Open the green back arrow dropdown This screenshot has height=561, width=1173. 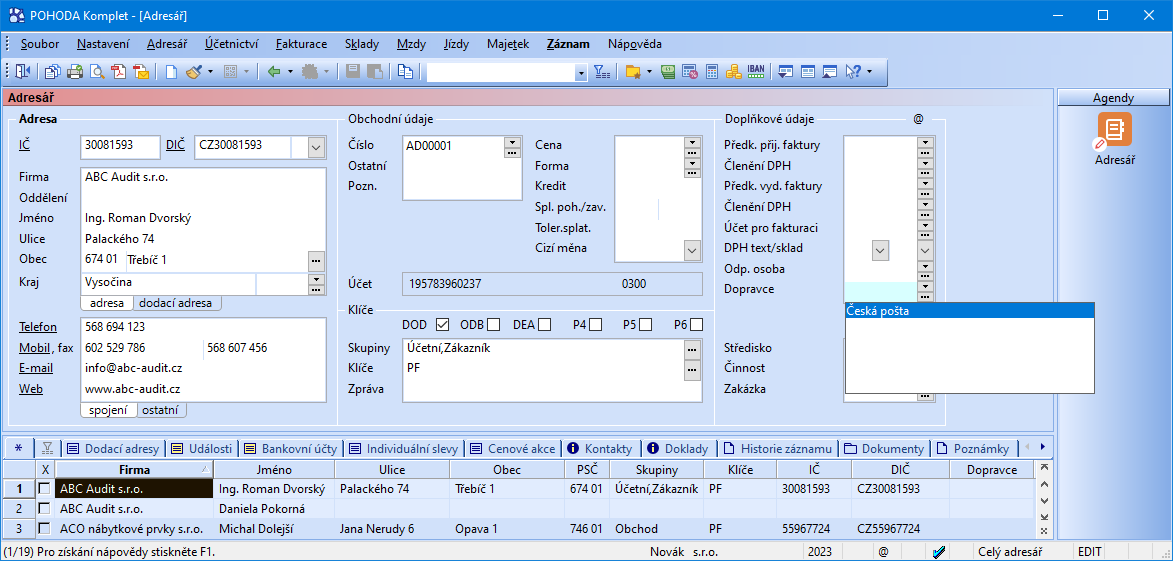click(290, 72)
